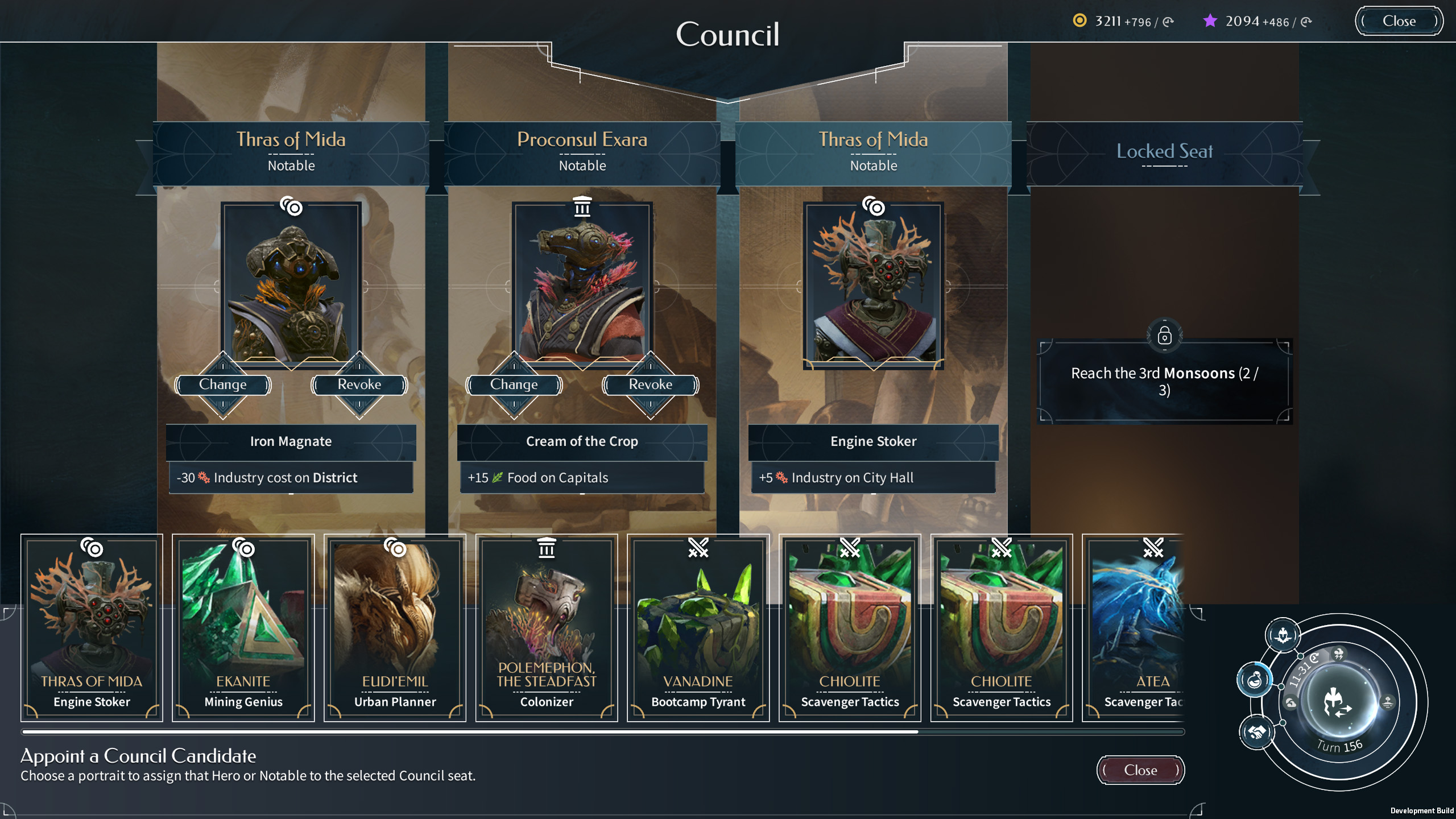Select Eudi'Emil Urban Planner candidate card

coord(395,628)
